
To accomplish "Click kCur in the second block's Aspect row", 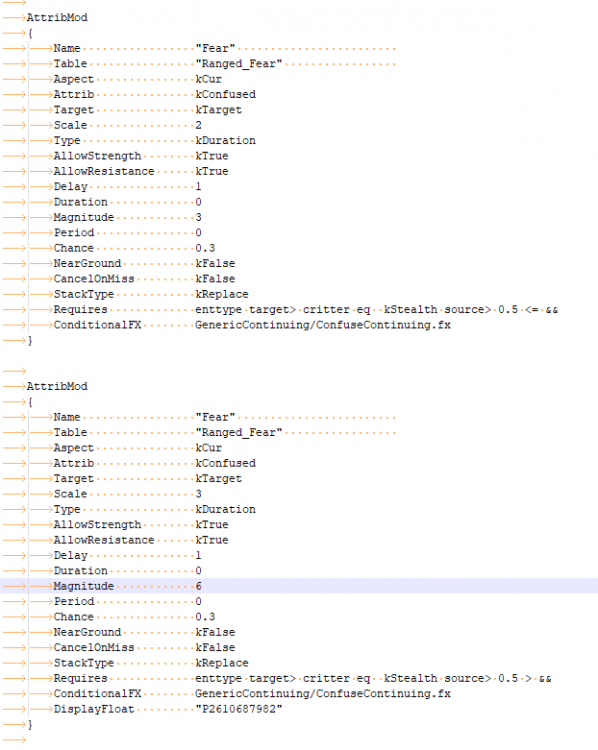I will pyautogui.click(x=209, y=448).
